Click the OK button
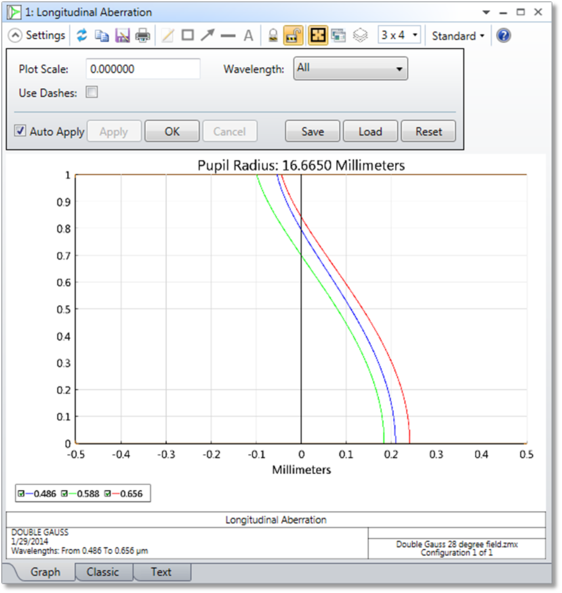Image resolution: width=562 pixels, height=593 pixels. pos(172,131)
